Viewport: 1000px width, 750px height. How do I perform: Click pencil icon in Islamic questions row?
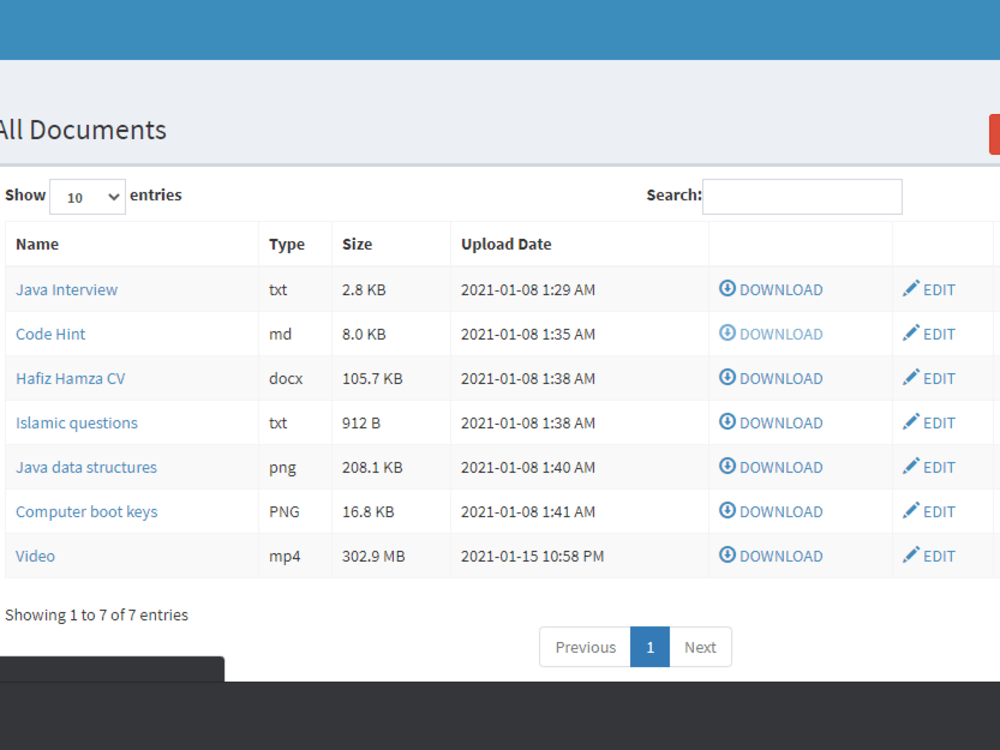click(911, 422)
